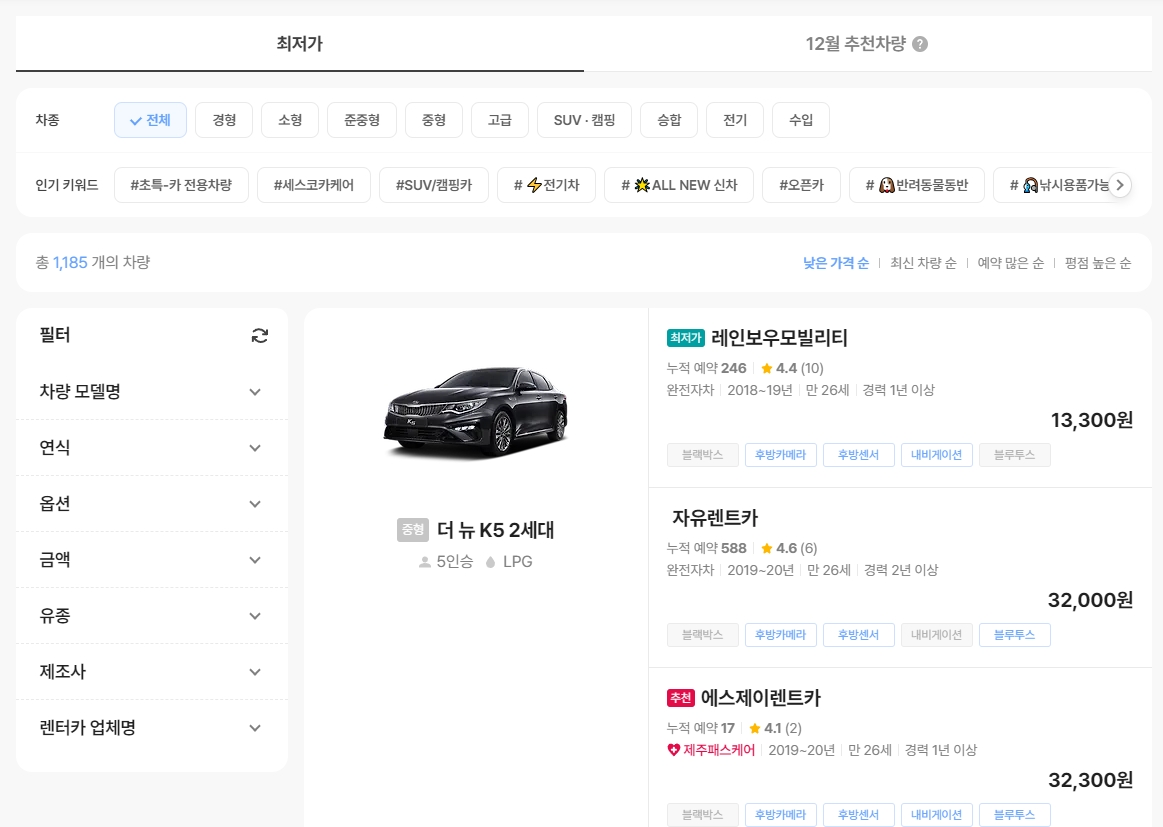Select the SUV·캠핑 vehicle category
This screenshot has width=1163, height=827.
pos(584,119)
